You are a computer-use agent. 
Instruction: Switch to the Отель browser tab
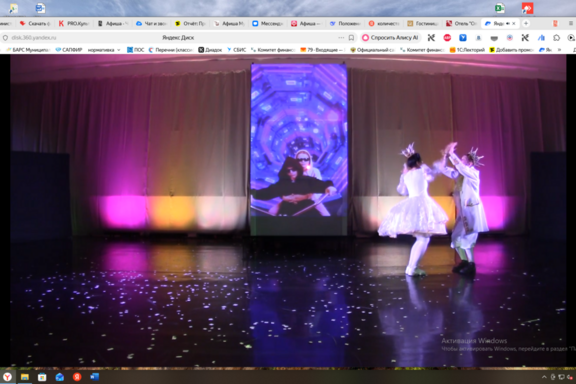pos(461,24)
